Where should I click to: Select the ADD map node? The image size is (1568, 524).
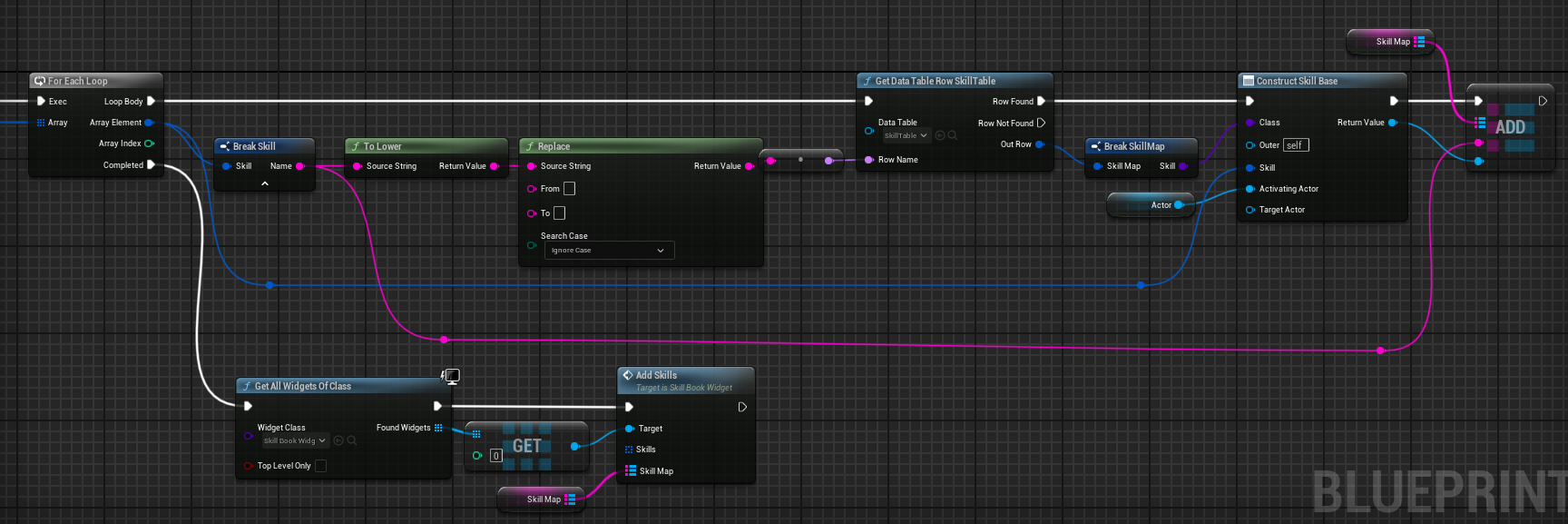tap(1510, 127)
